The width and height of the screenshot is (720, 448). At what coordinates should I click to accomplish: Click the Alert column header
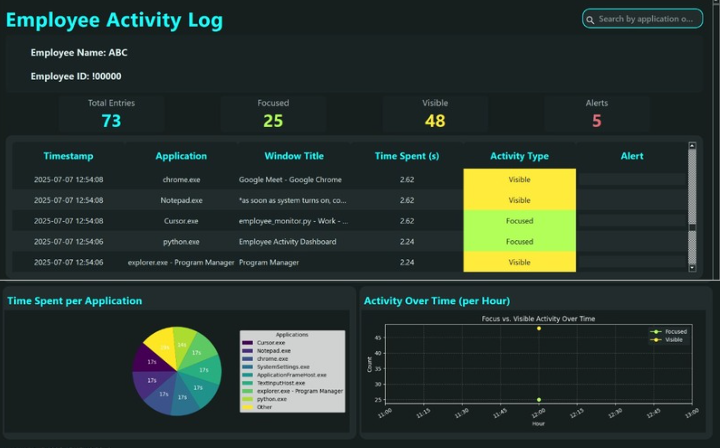[631, 156]
